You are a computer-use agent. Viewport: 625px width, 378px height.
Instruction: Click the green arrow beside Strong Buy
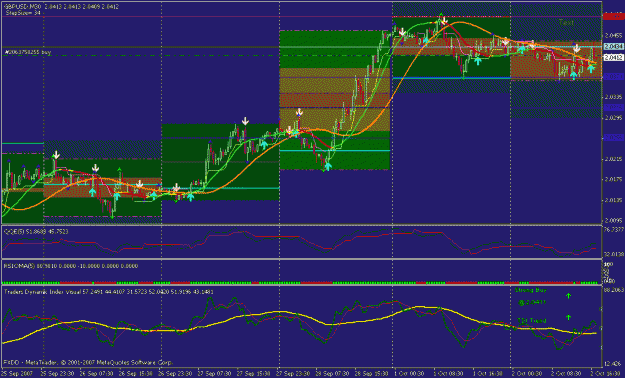pyautogui.click(x=568, y=296)
